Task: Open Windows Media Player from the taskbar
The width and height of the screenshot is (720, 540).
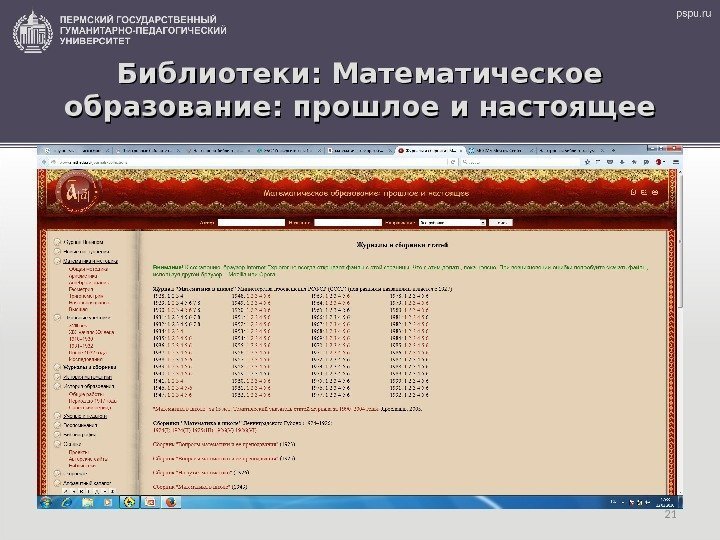Action: 108,502
